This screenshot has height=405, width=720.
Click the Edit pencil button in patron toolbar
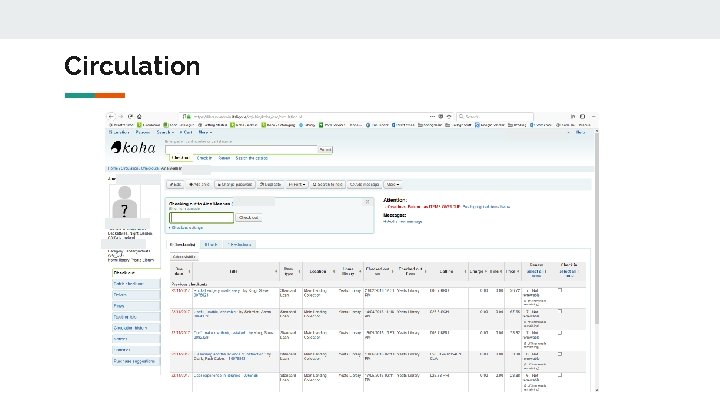point(175,185)
